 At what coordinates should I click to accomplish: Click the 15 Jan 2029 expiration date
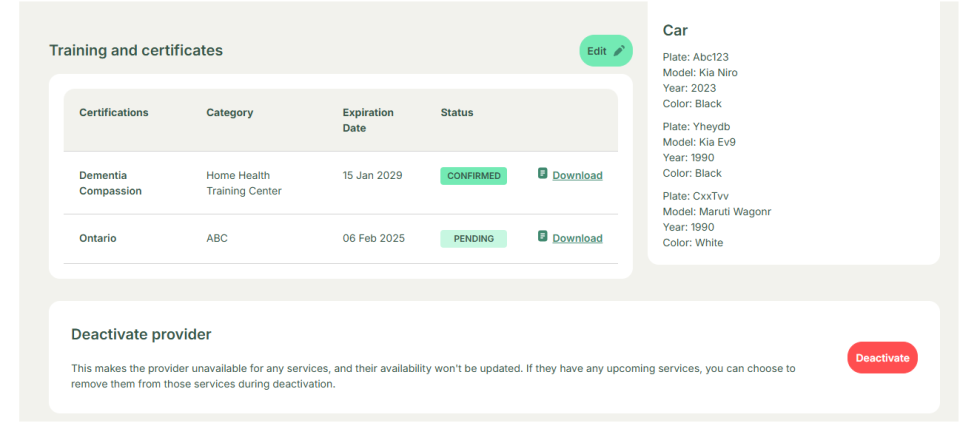tap(372, 176)
